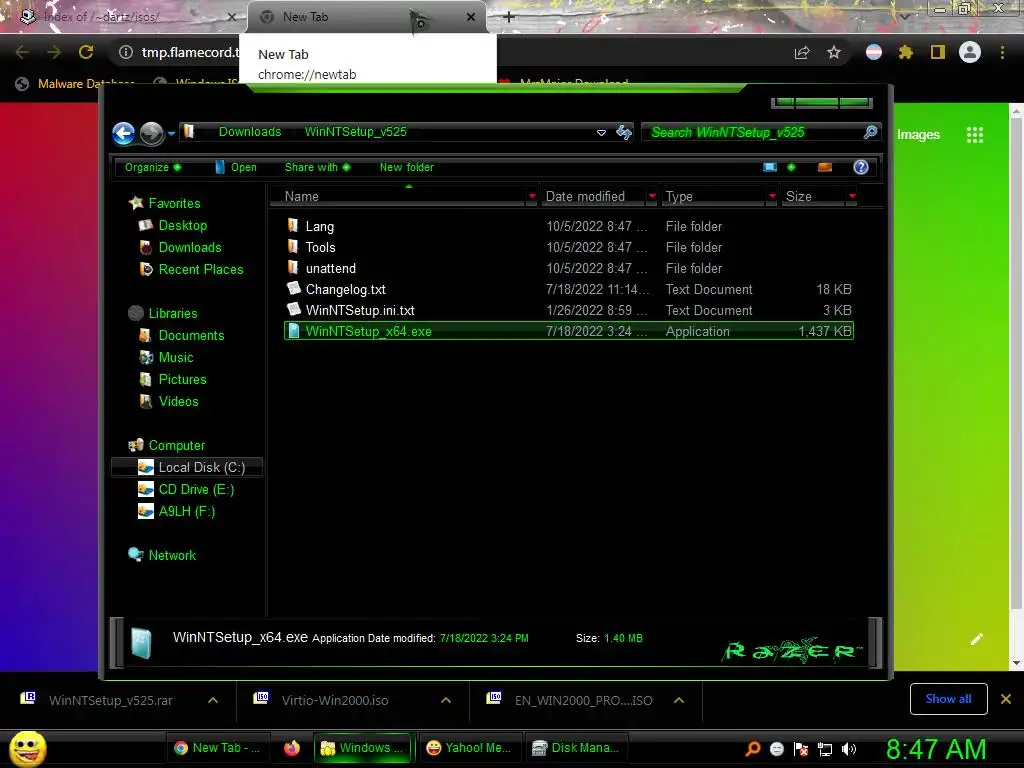Viewport: 1024px width, 768px height.
Task: Open the Share with menu
Action: 317,167
